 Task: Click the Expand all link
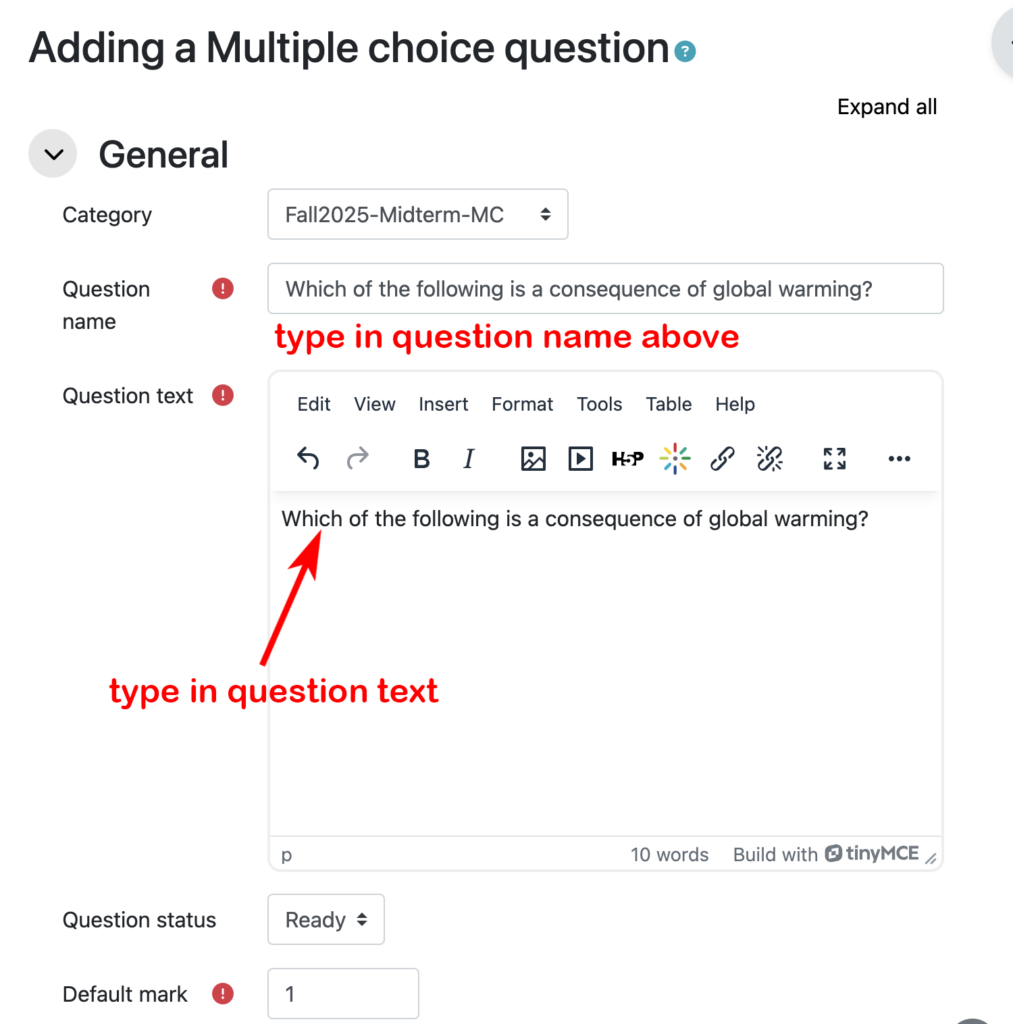tap(887, 107)
